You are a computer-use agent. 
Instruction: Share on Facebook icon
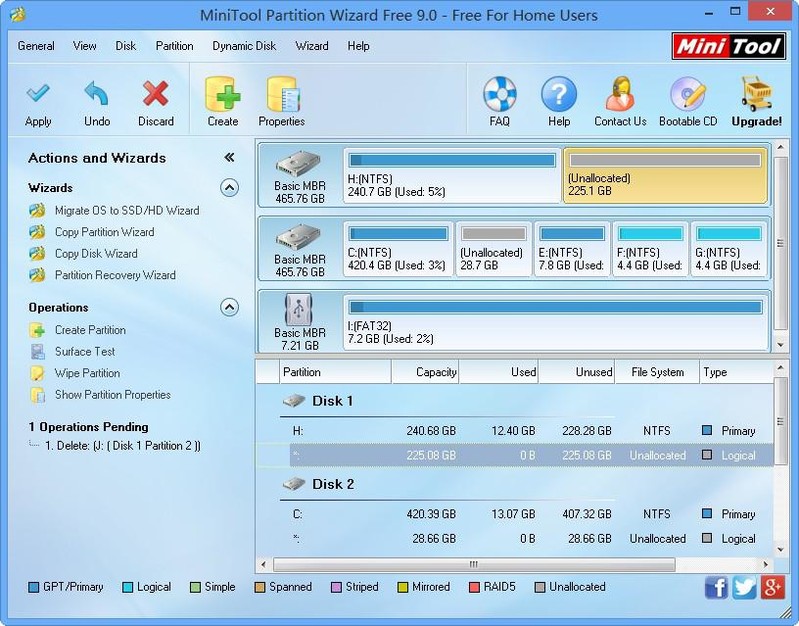[716, 587]
